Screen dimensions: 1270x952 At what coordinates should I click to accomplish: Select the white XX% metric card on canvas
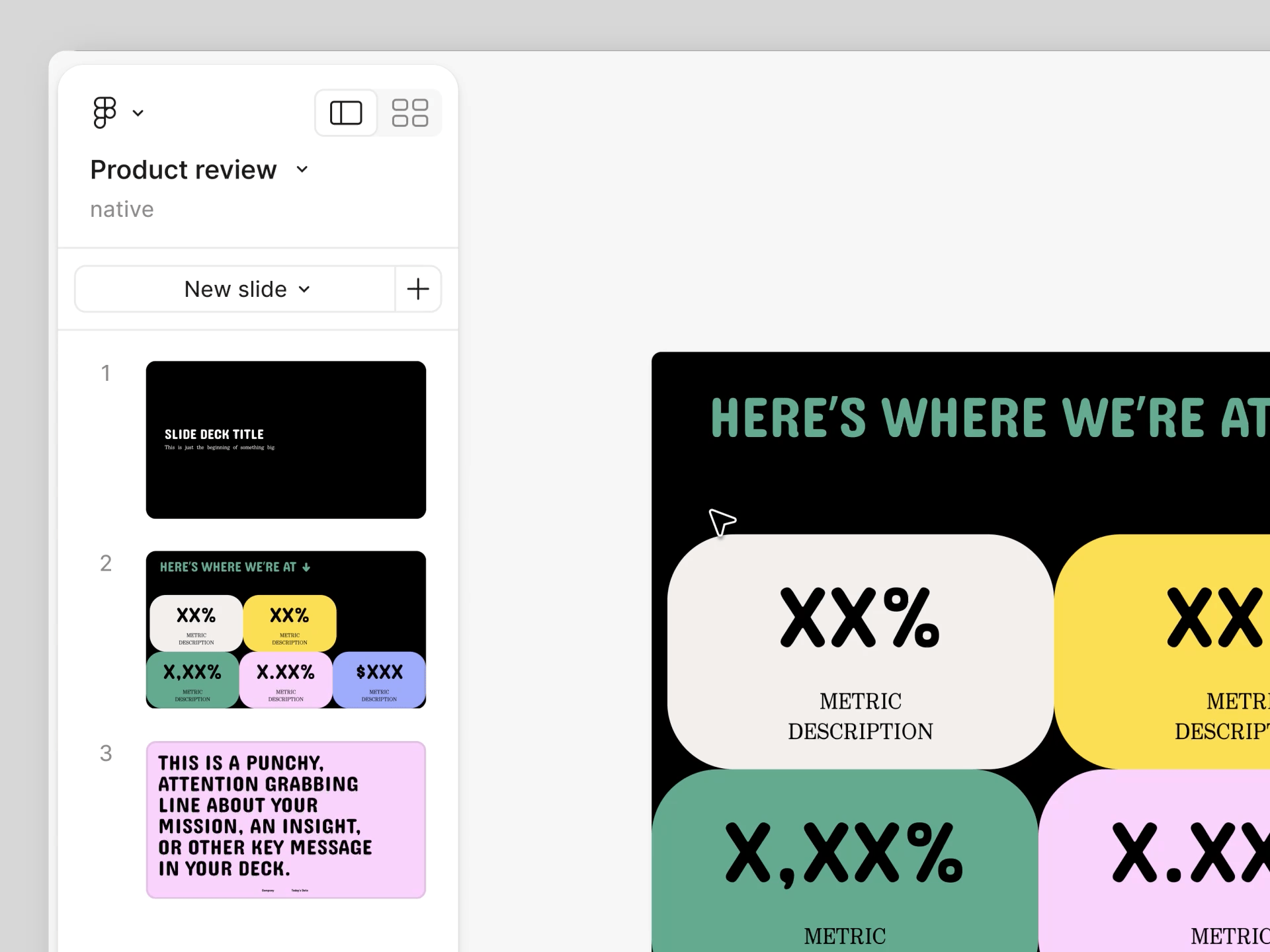[860, 651]
